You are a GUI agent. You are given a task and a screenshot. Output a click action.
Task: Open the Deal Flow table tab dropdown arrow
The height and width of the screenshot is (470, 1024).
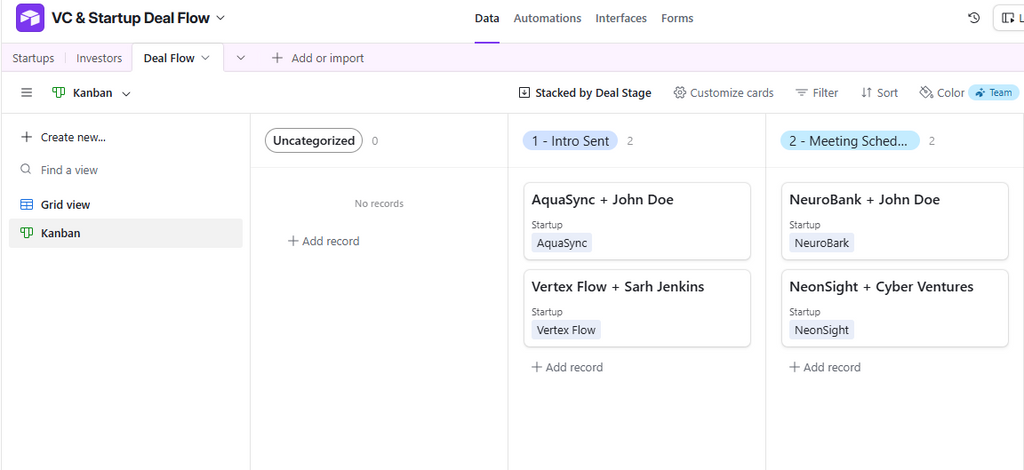click(205, 58)
